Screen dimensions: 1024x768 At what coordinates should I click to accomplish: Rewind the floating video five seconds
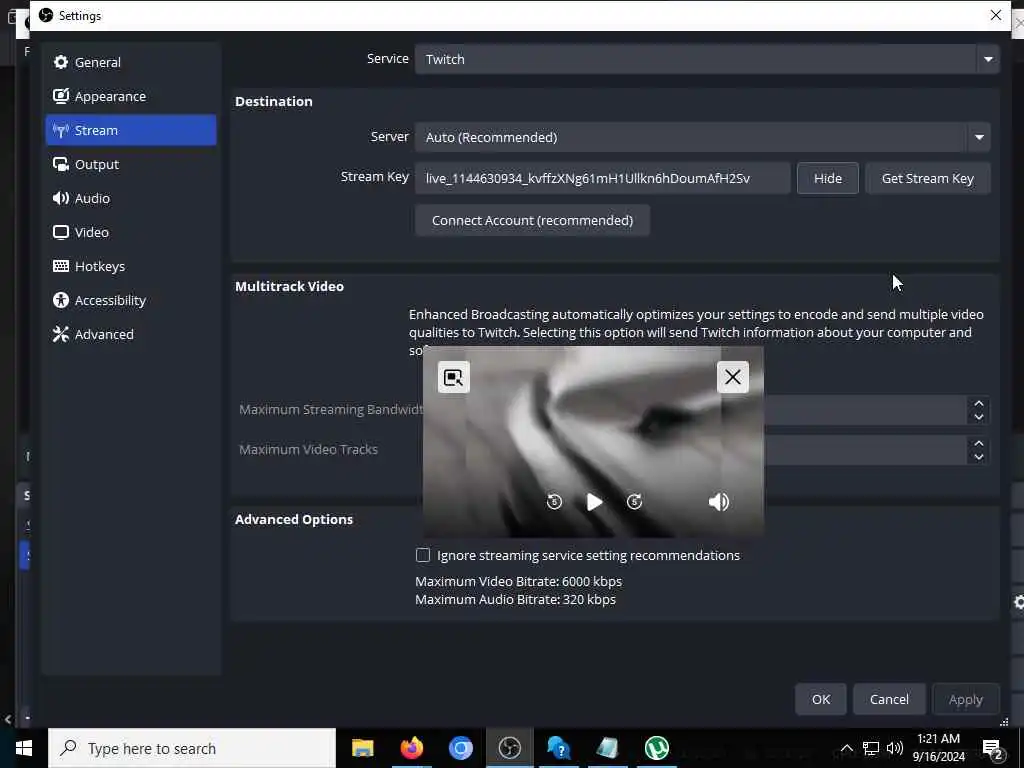point(554,502)
